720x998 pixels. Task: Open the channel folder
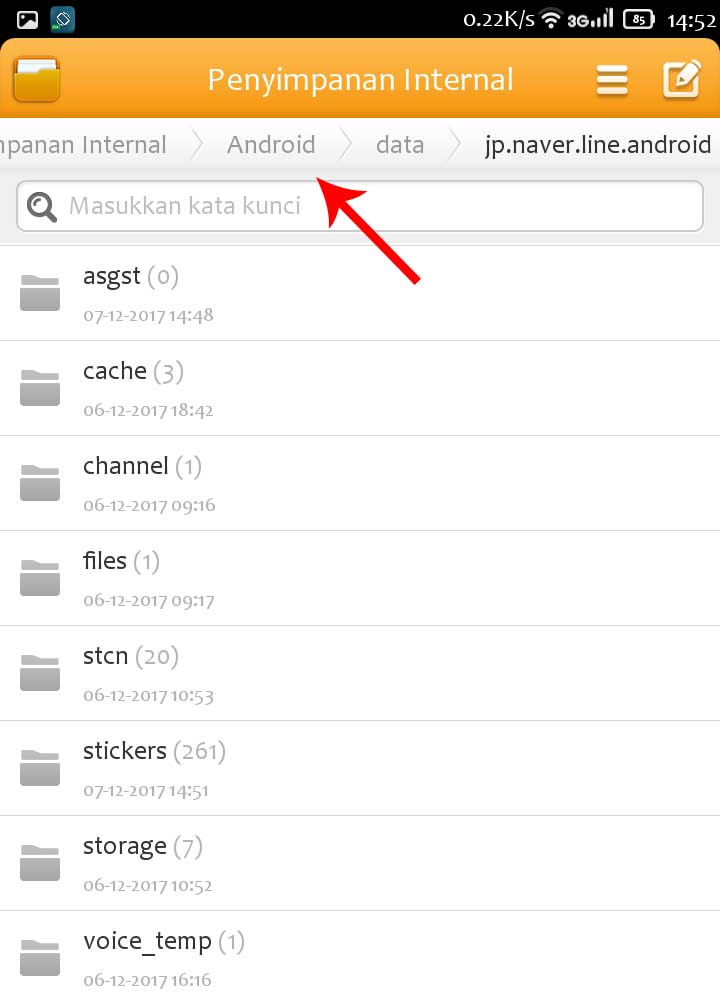click(x=360, y=483)
